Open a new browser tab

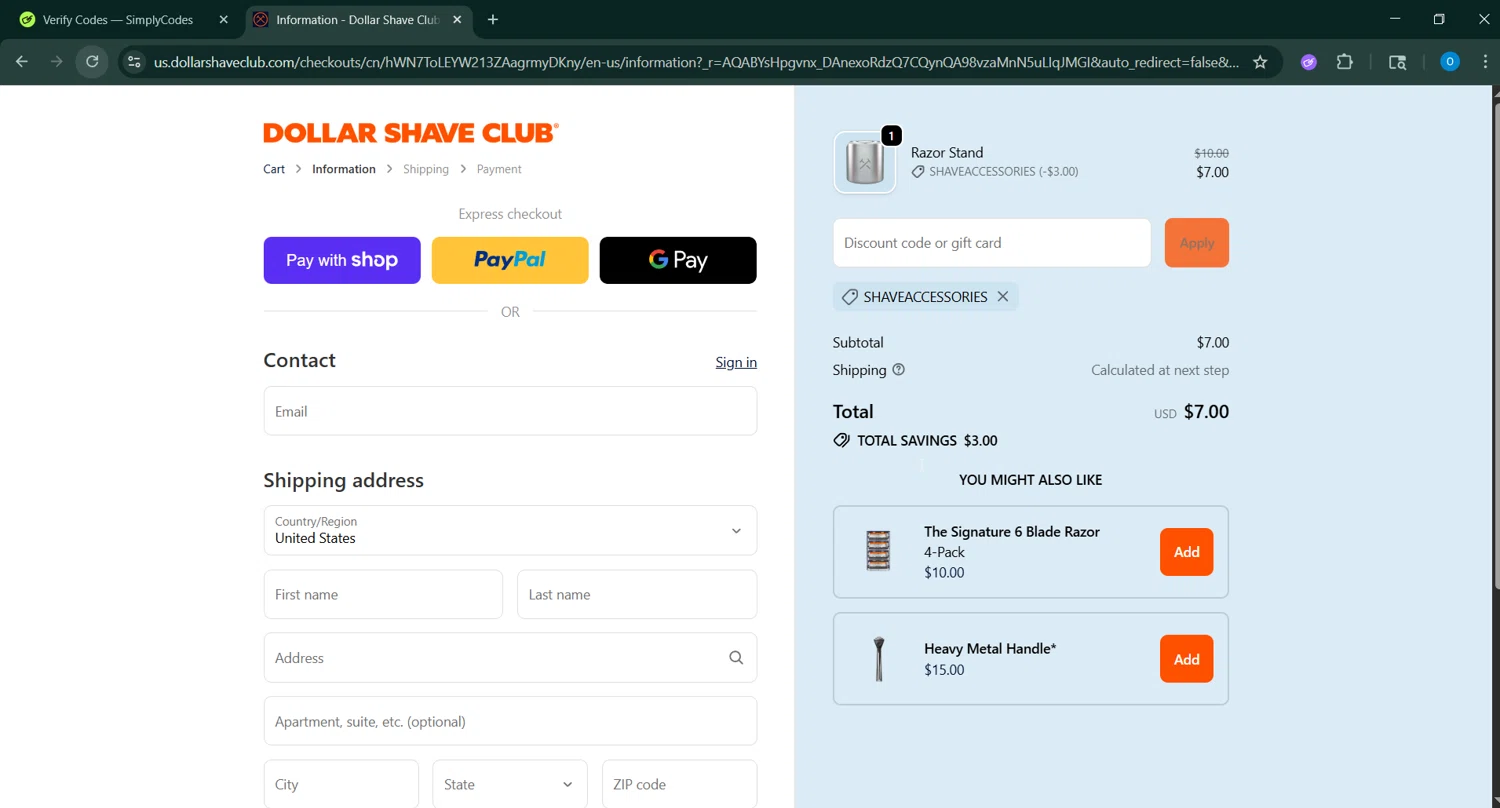[x=493, y=20]
